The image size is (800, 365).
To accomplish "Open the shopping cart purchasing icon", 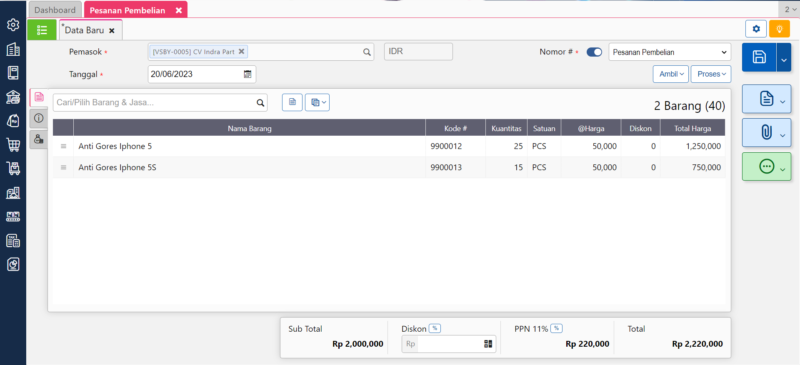I will coord(13,145).
